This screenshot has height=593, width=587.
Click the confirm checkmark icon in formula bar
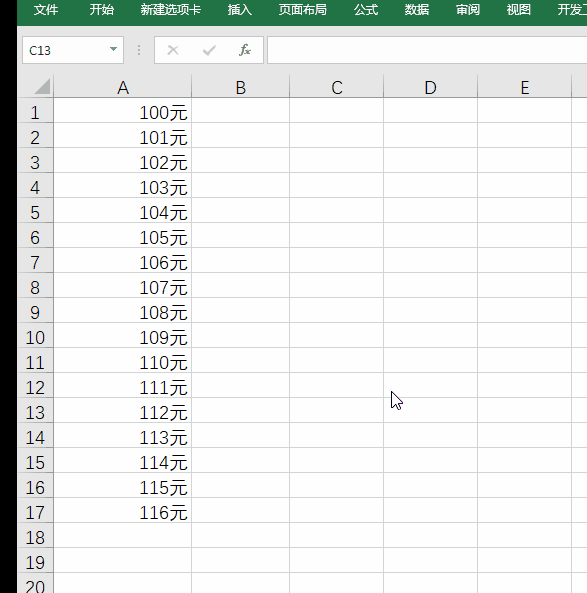[x=209, y=50]
